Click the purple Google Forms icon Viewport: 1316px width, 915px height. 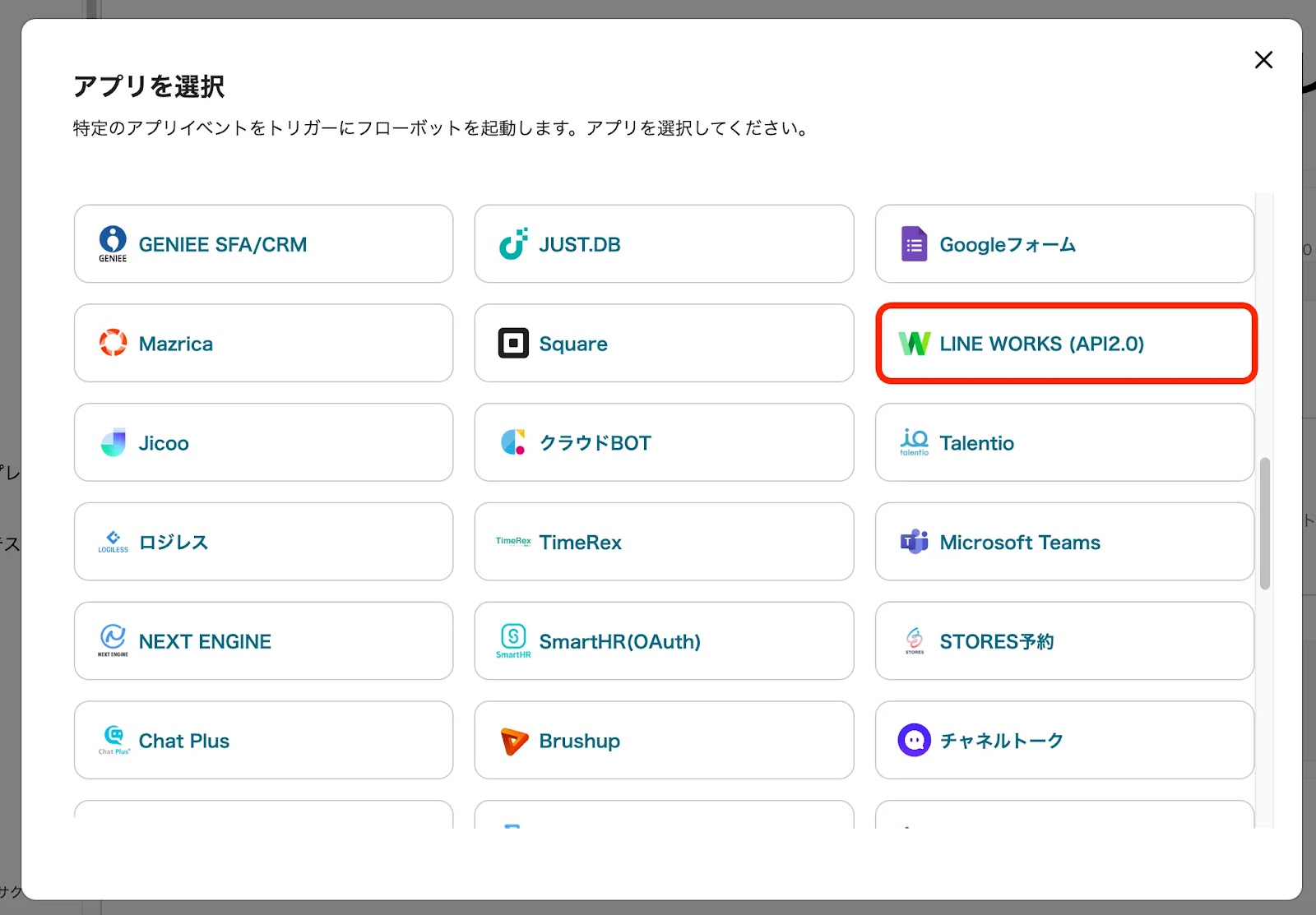pos(914,244)
